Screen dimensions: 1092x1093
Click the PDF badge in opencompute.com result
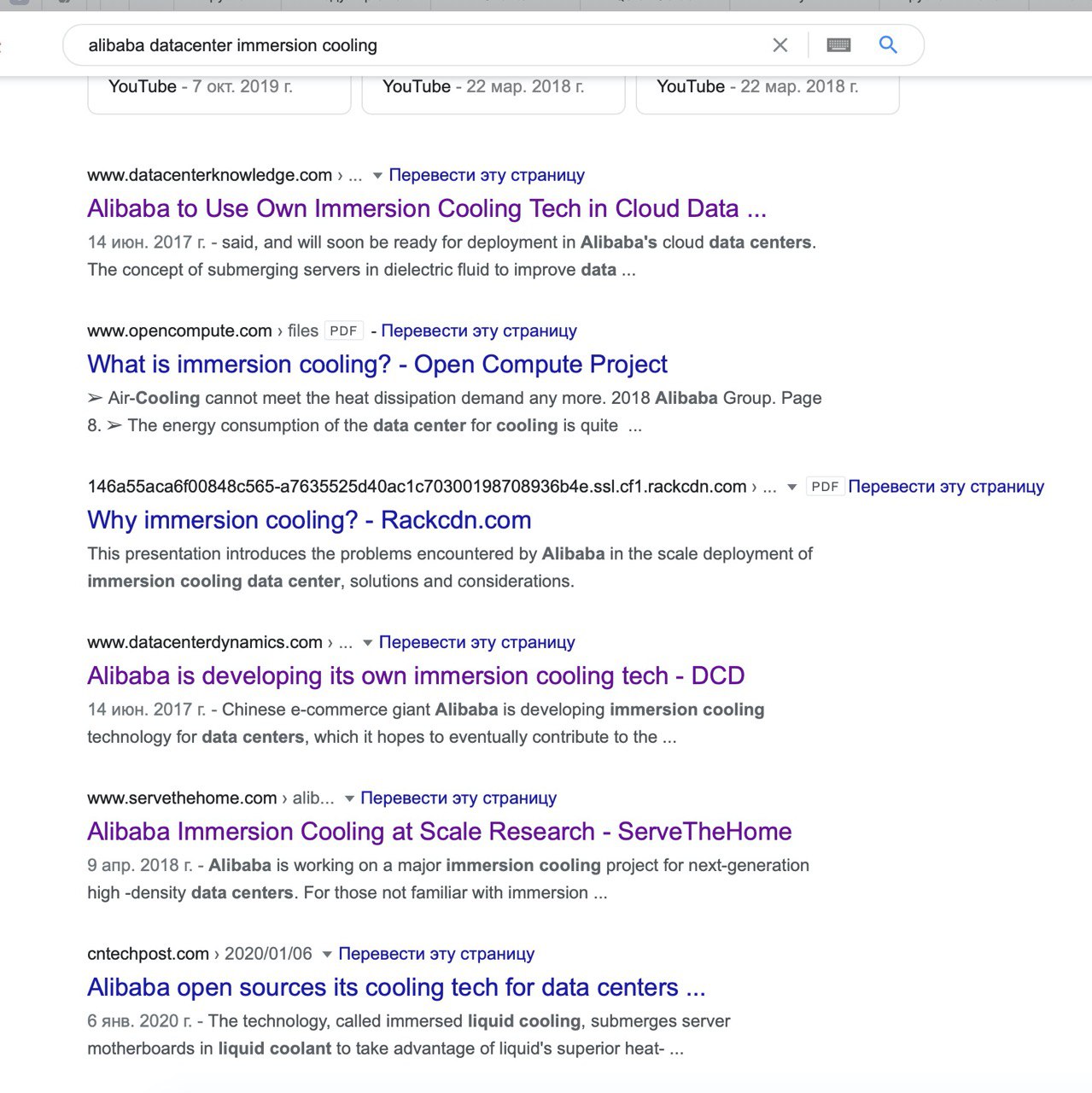coord(344,331)
